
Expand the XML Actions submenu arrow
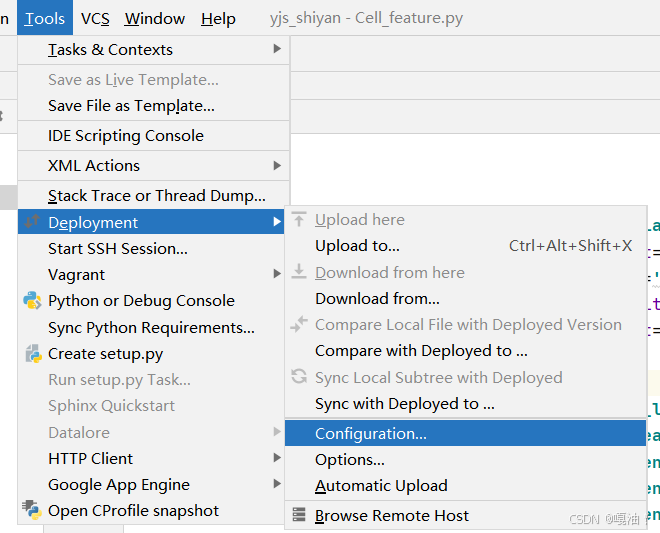[277, 165]
